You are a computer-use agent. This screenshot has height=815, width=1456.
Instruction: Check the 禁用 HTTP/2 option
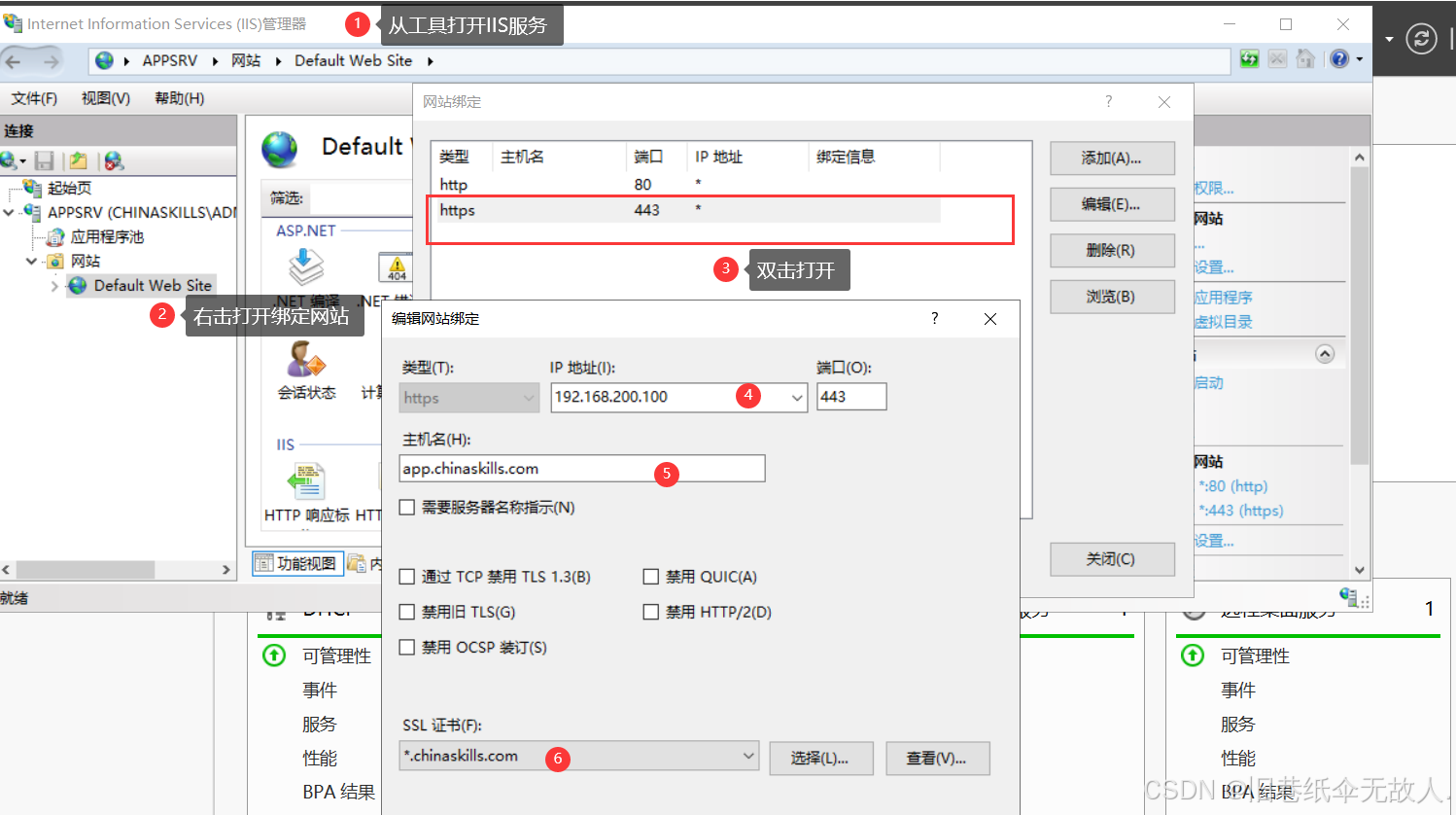coord(650,612)
